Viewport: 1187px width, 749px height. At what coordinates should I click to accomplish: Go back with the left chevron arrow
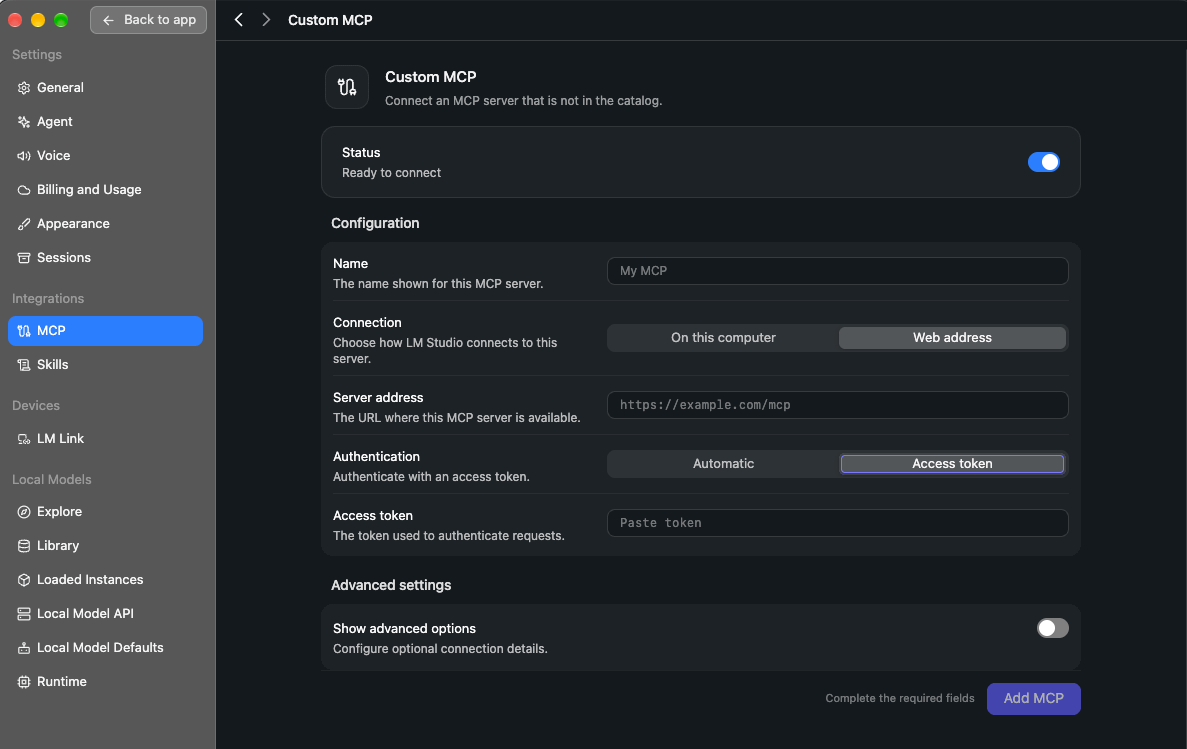238,20
